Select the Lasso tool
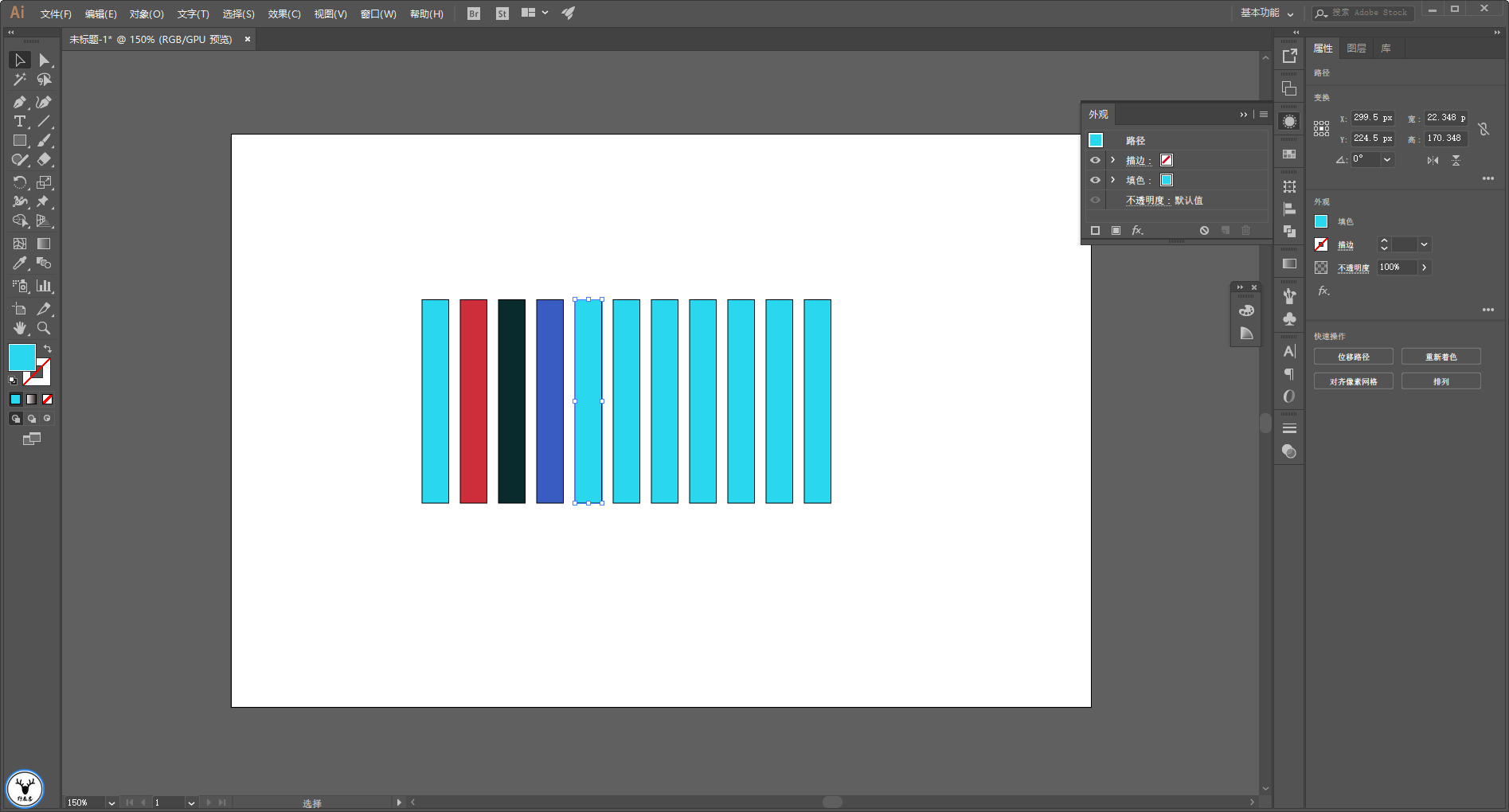Image resolution: width=1509 pixels, height=812 pixels. pyautogui.click(x=44, y=80)
